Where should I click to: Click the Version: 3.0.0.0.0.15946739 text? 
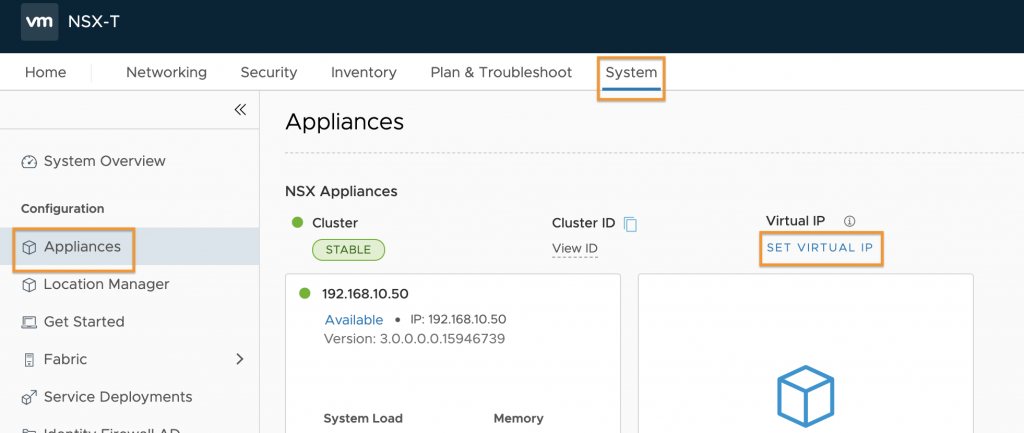(414, 339)
